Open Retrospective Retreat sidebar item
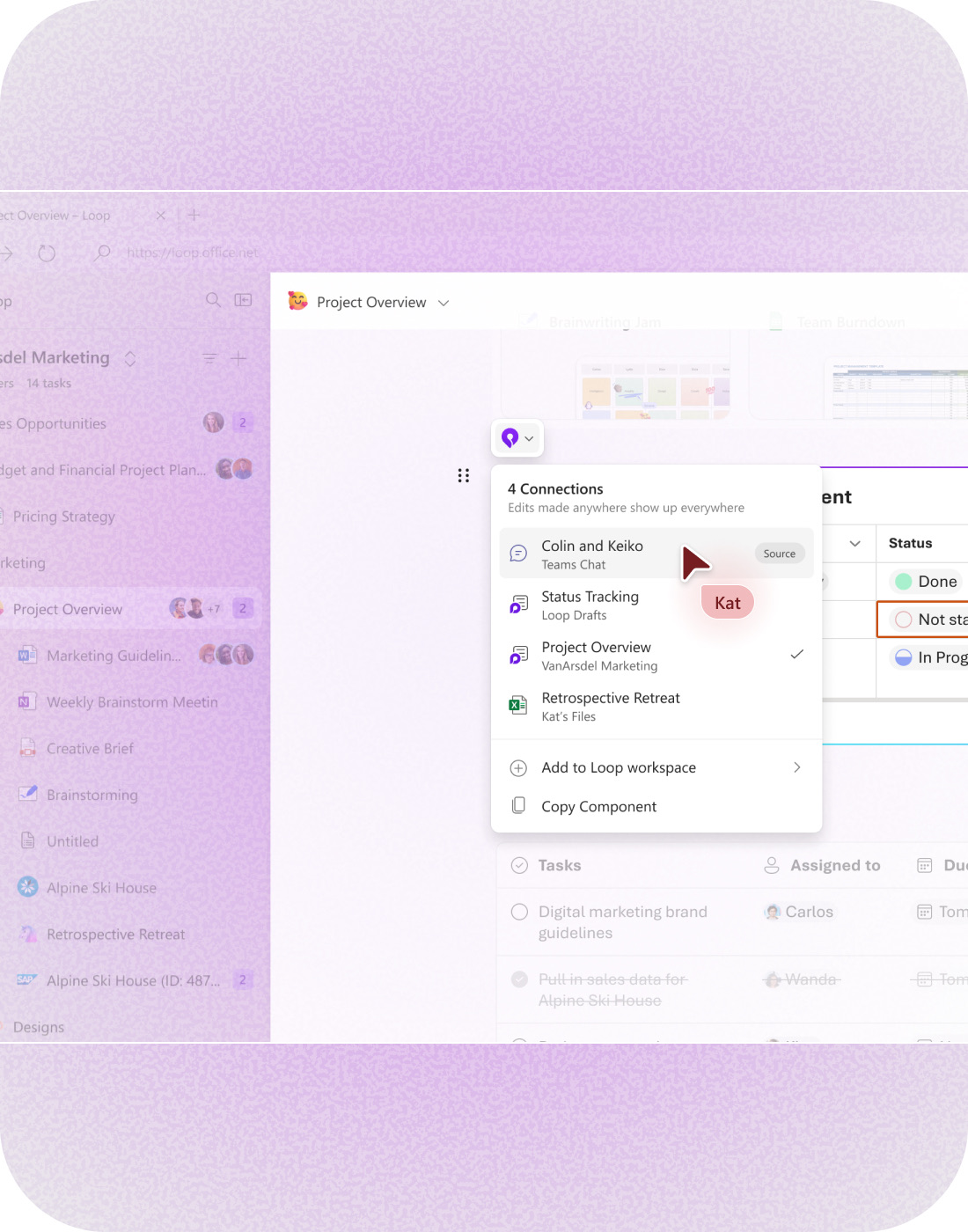This screenshot has width=968, height=1232. [128, 935]
